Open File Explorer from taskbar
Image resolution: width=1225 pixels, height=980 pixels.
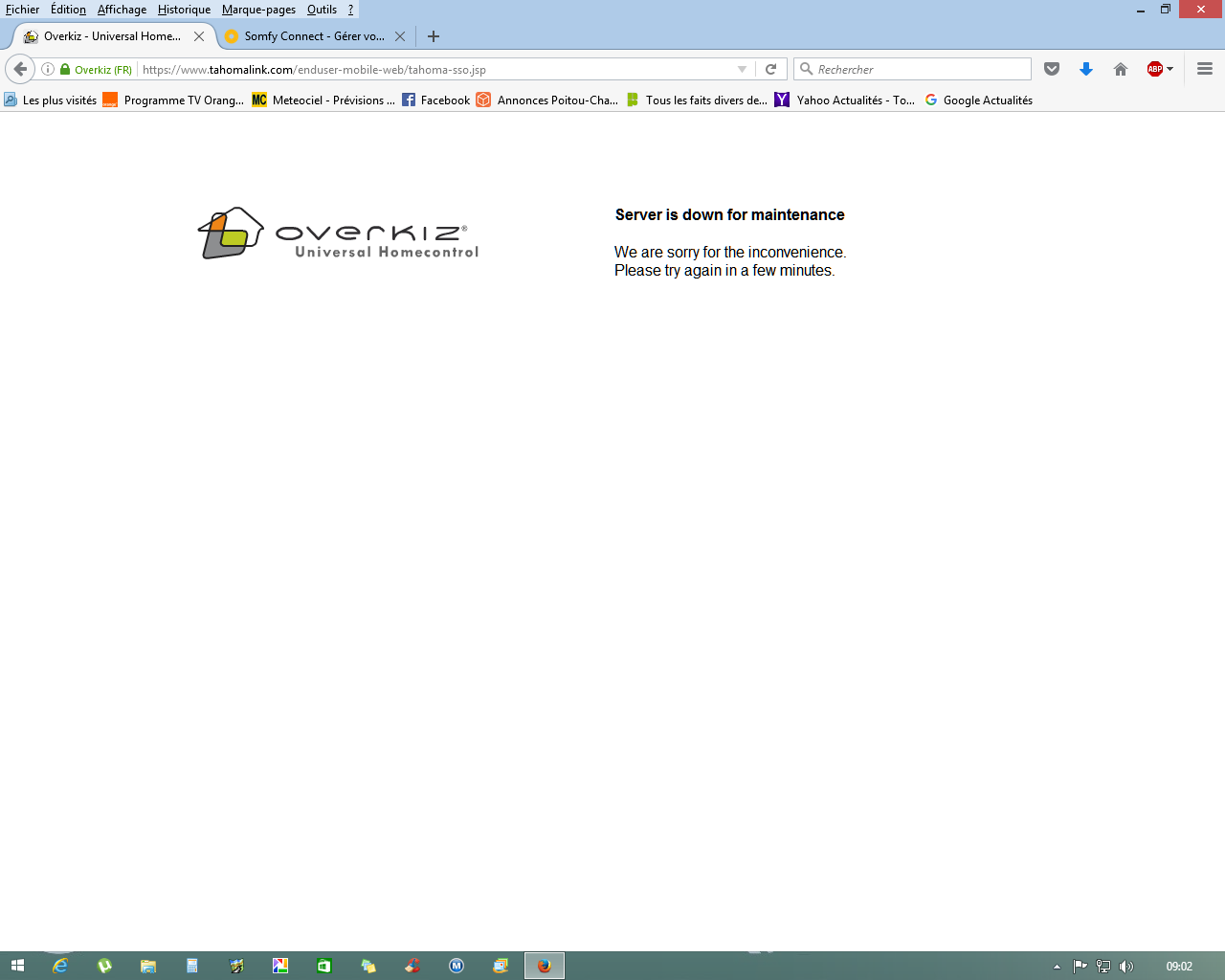[148, 966]
